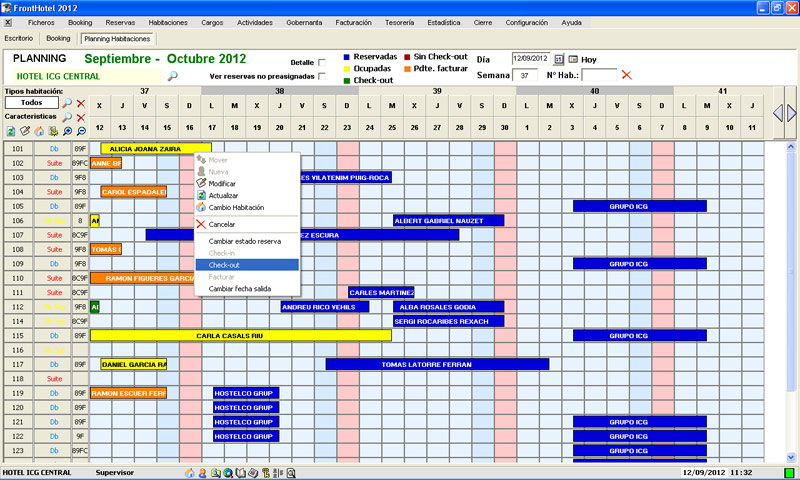The width and height of the screenshot is (800, 480).
Task: Open the Caracteristicas search magnifier
Action: [67, 117]
